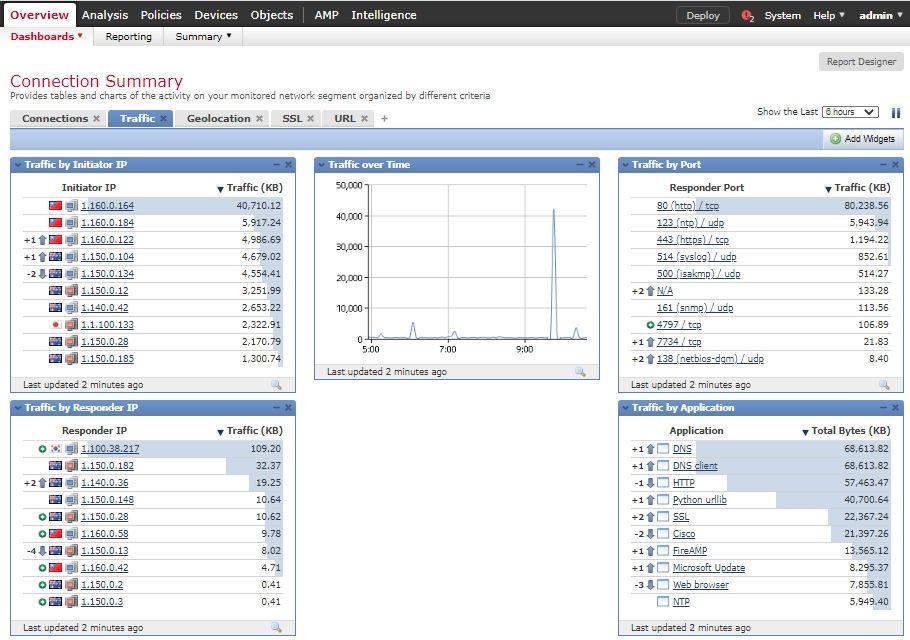The width and height of the screenshot is (910, 640).
Task: Click flag icon next to 1.1.100.133
Action: coord(56,325)
